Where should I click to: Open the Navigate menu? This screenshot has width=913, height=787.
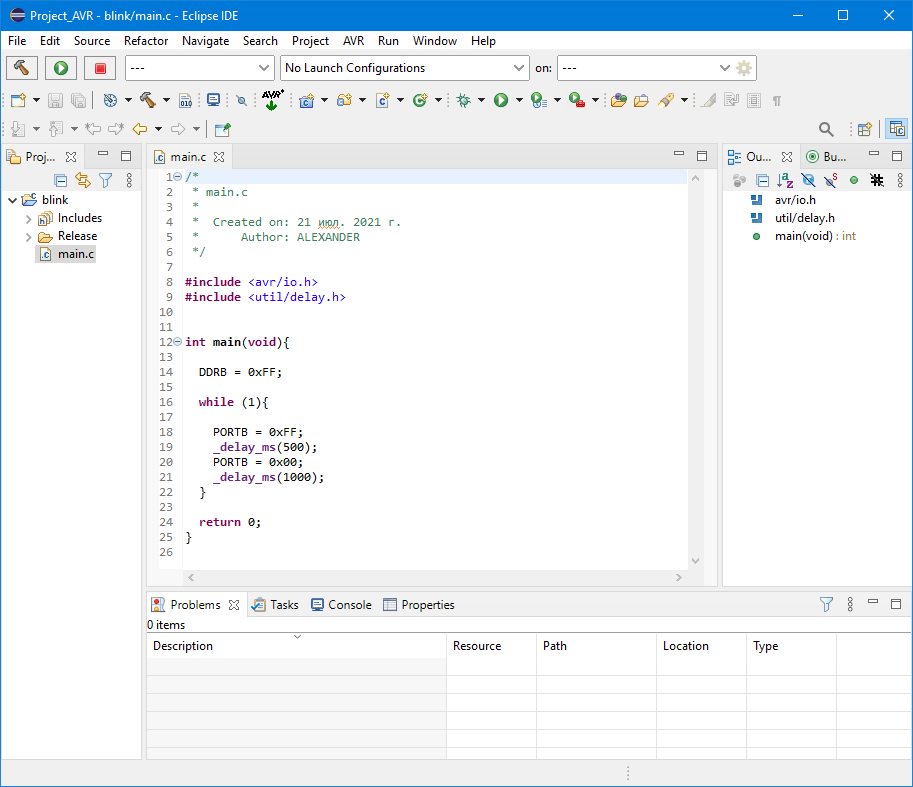coord(206,41)
